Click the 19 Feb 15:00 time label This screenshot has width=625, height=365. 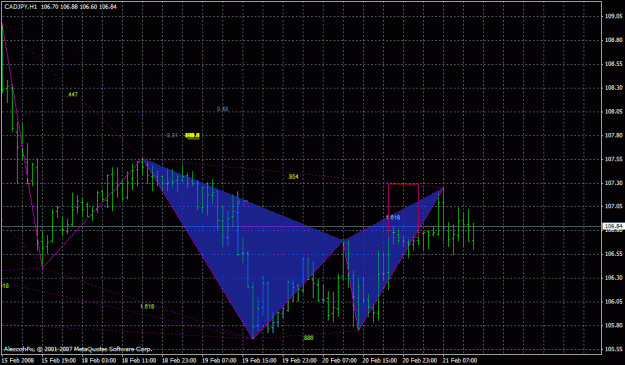(259, 361)
